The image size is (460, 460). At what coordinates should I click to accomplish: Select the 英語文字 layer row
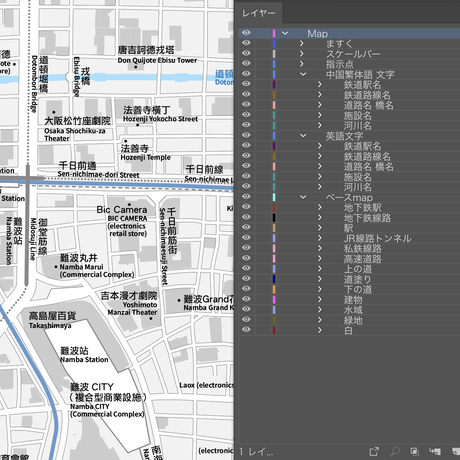349,135
